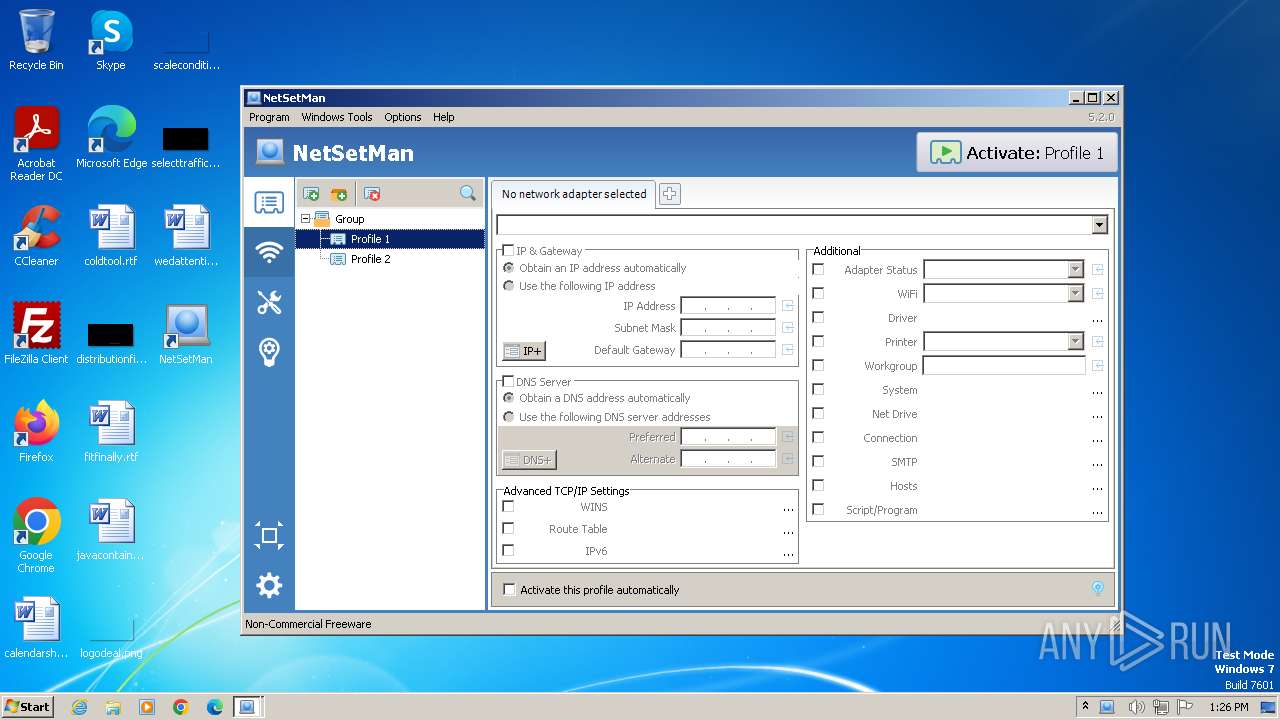Tick the WINS checkbox
Image resolution: width=1280 pixels, height=720 pixels.
coord(508,506)
